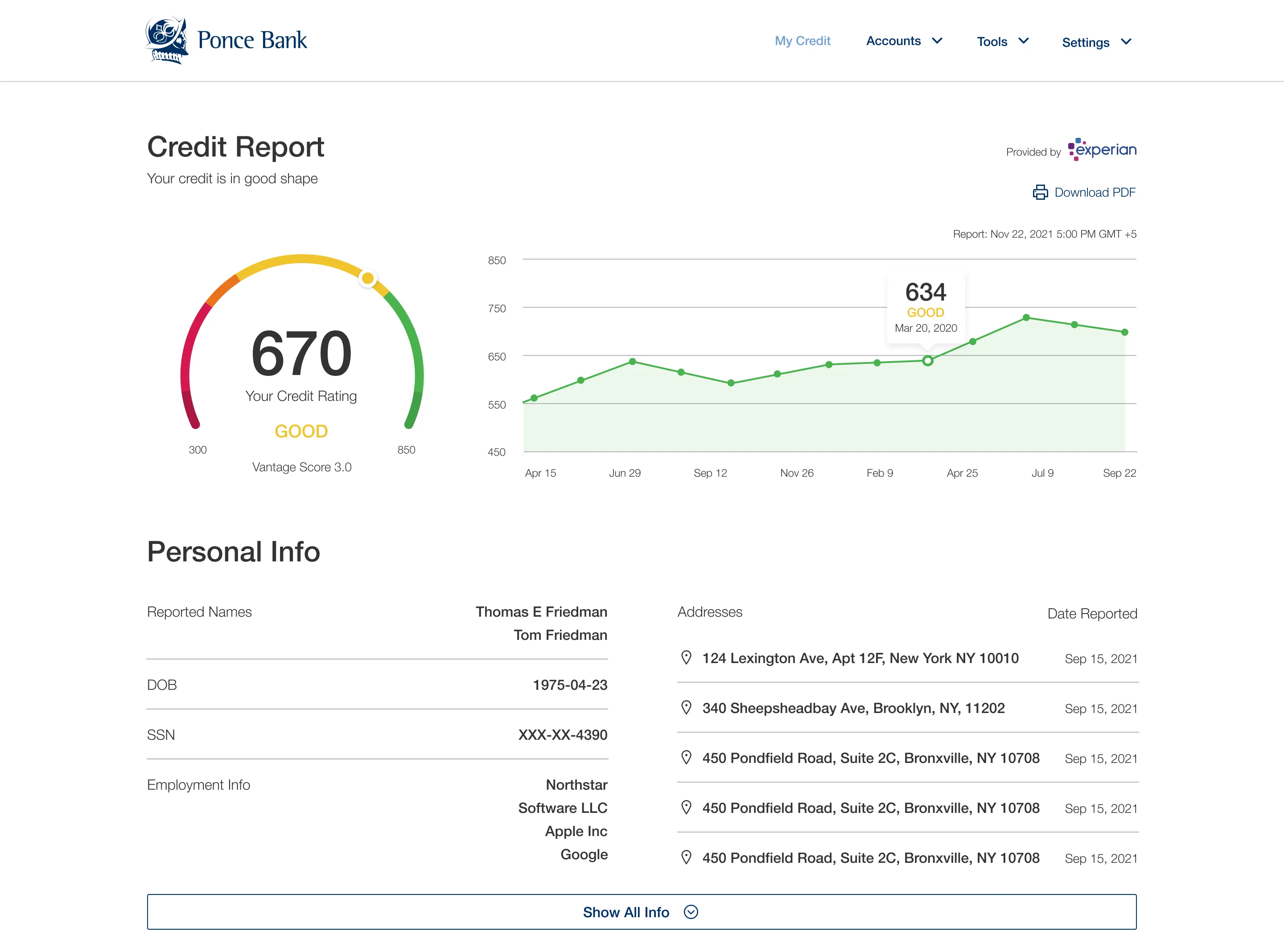1284x952 pixels.
Task: Click the highest chart point near Jul 9
Action: (x=1026, y=317)
